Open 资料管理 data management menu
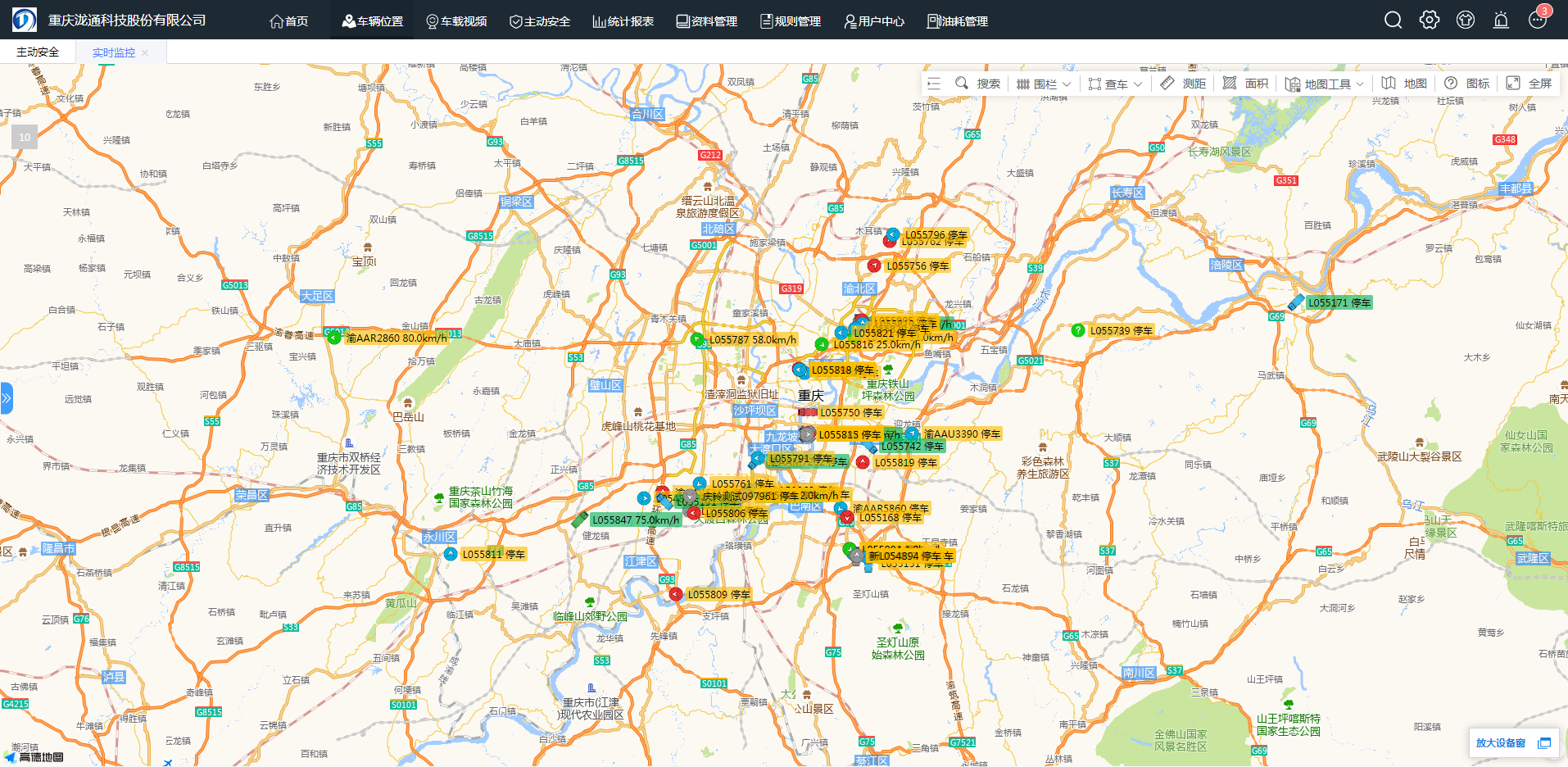The height and width of the screenshot is (767, 1568). click(x=707, y=20)
